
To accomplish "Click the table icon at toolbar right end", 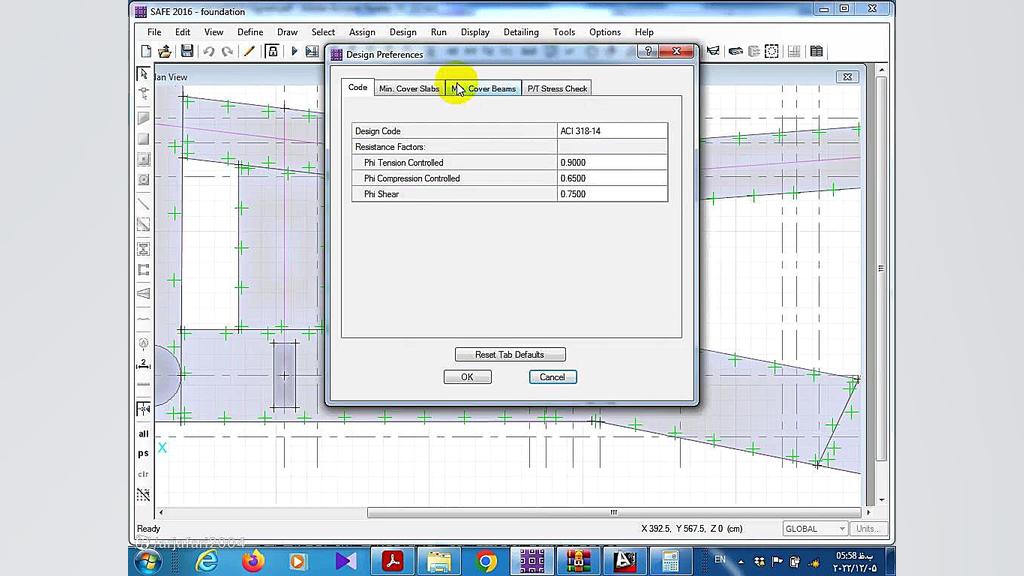I will (x=816, y=51).
